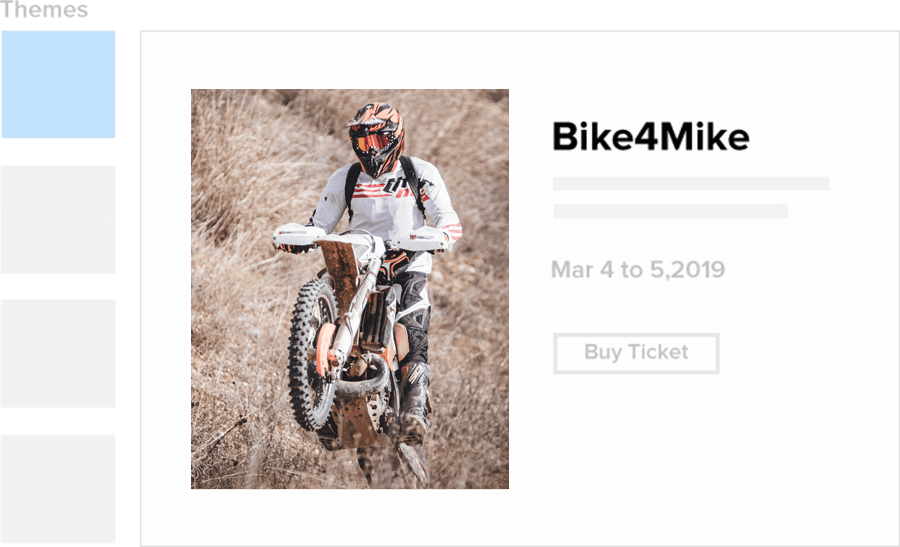
Task: Click the shorter grey description placeholder line
Action: pos(670,211)
